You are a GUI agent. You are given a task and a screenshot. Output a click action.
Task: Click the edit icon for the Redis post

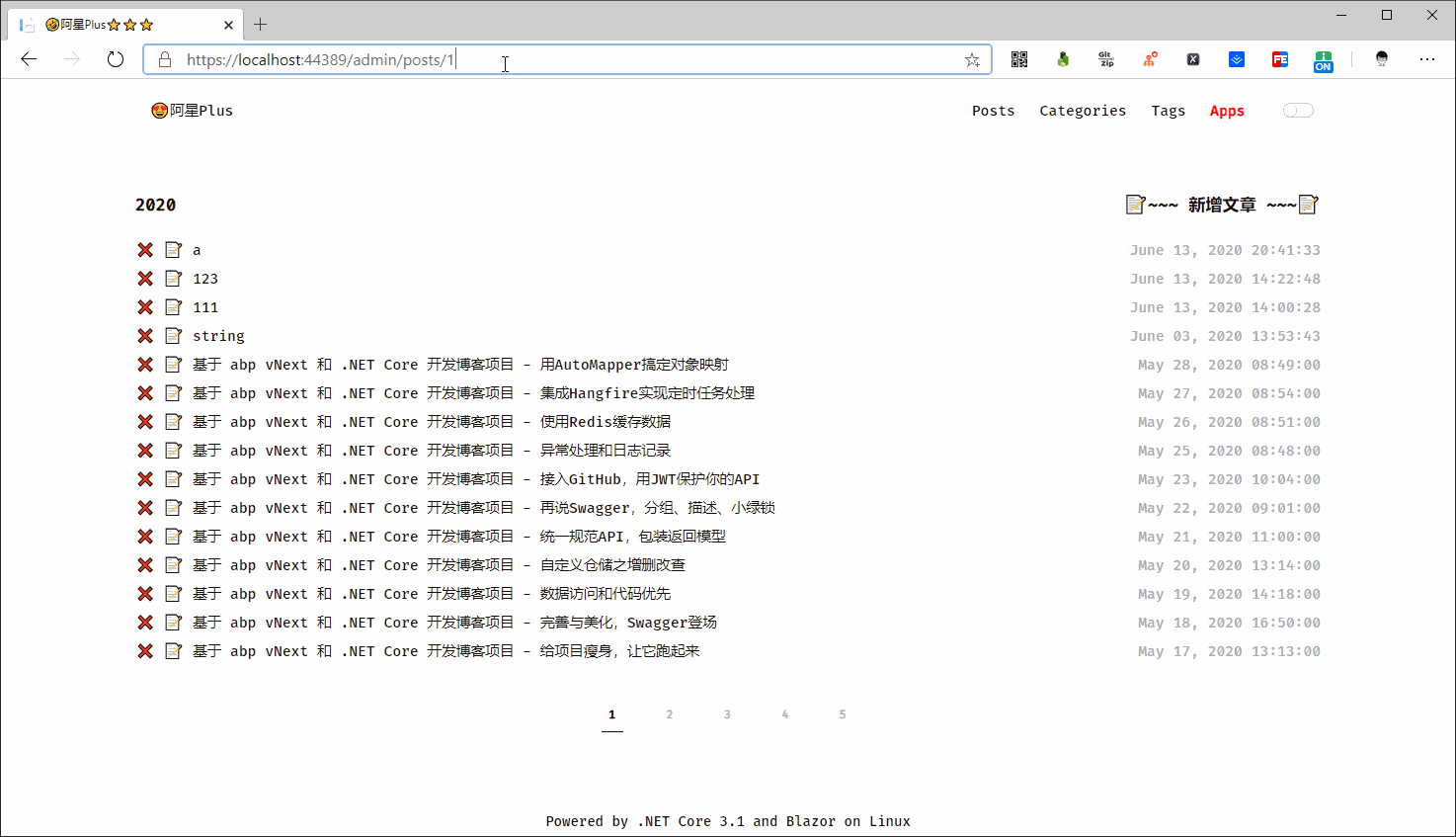[174, 422]
